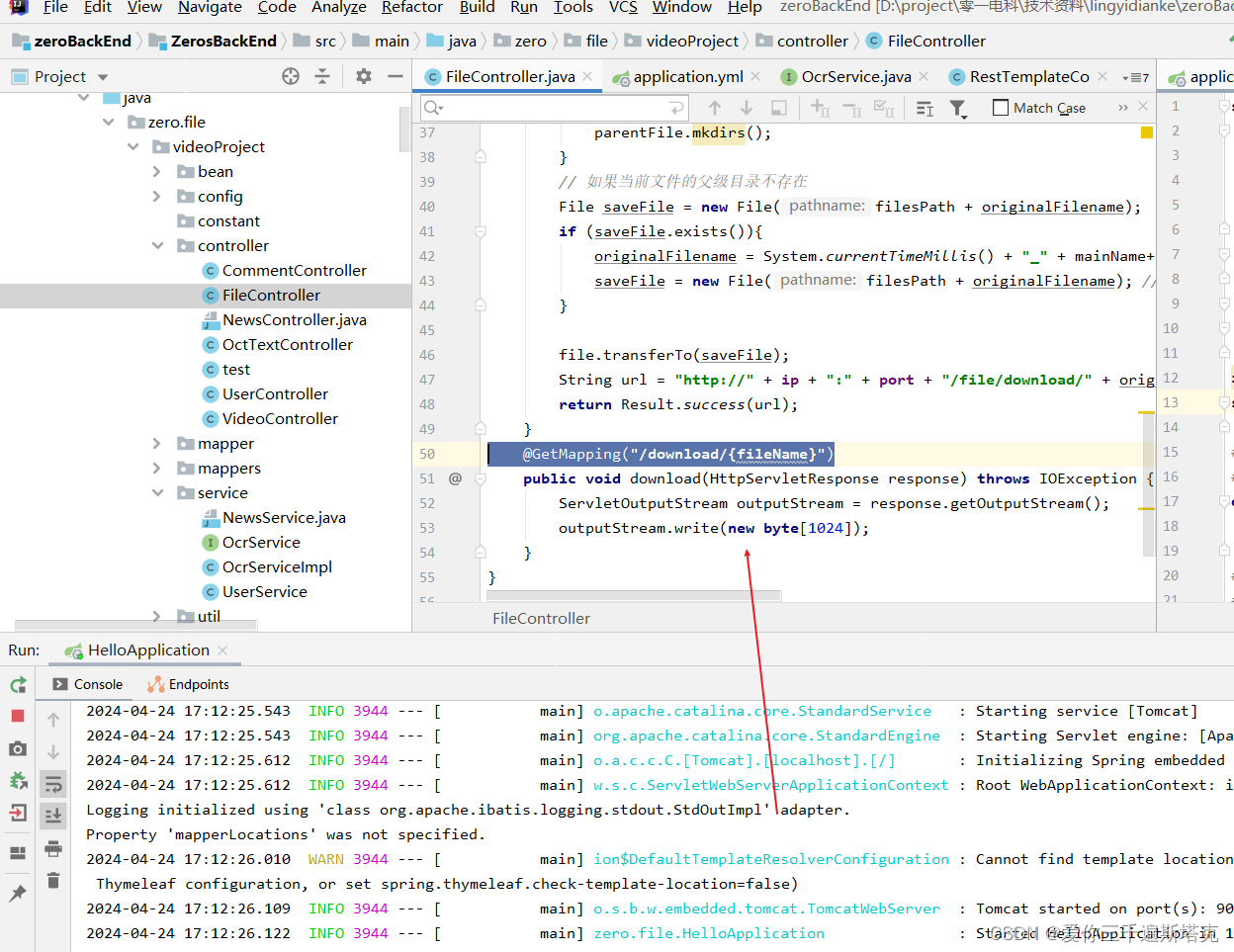Toggle soft-wrap in the console

pyautogui.click(x=53, y=784)
